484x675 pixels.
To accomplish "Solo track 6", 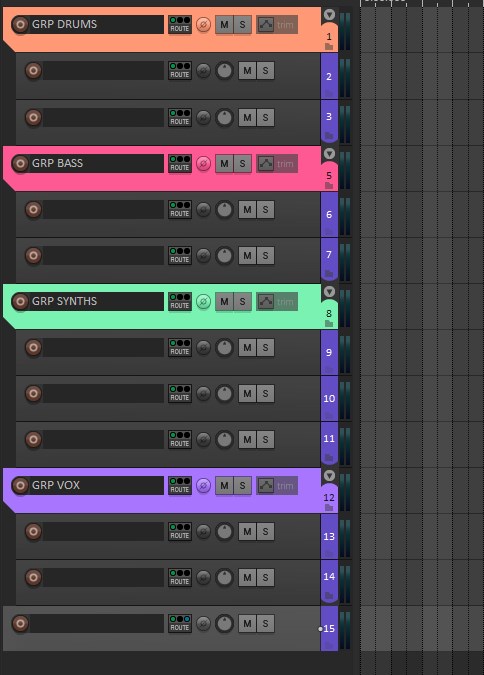I will tap(266, 210).
